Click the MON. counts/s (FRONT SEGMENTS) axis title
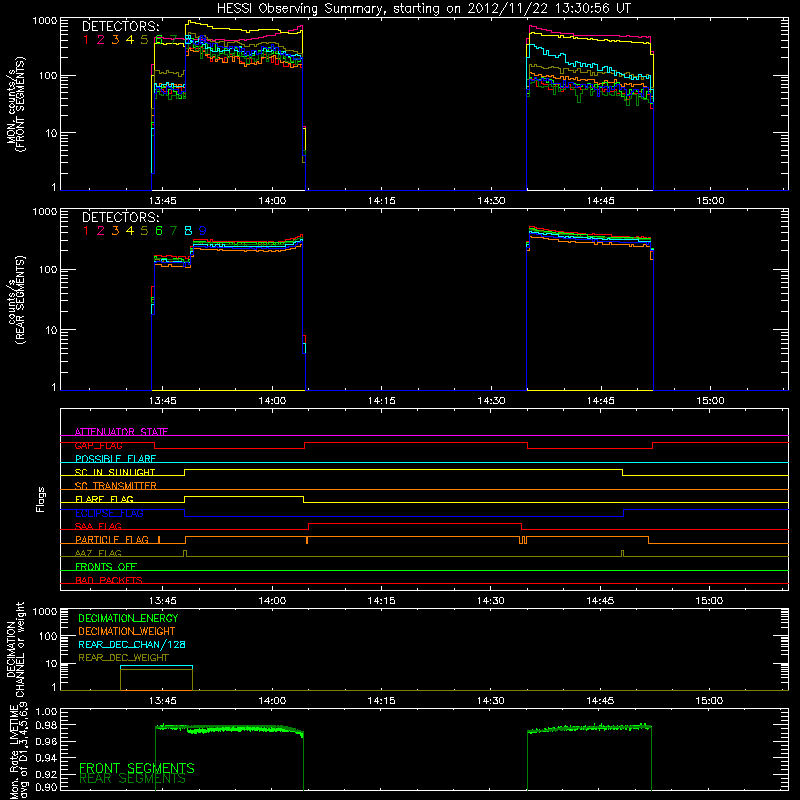Image resolution: width=800 pixels, height=800 pixels. point(15,104)
